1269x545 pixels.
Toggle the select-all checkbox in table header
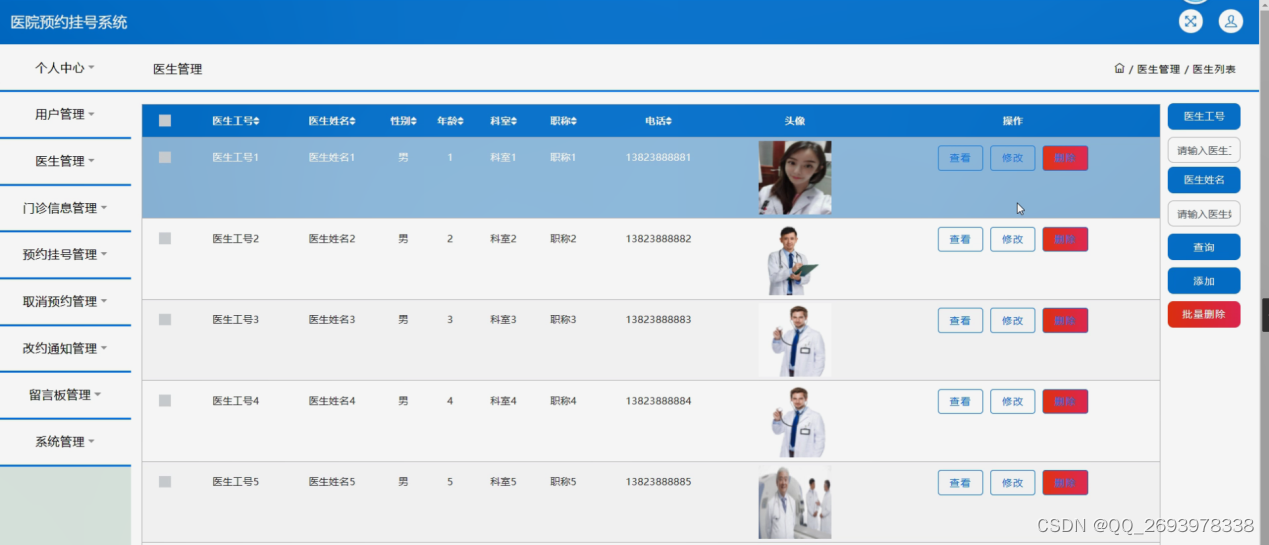[165, 121]
